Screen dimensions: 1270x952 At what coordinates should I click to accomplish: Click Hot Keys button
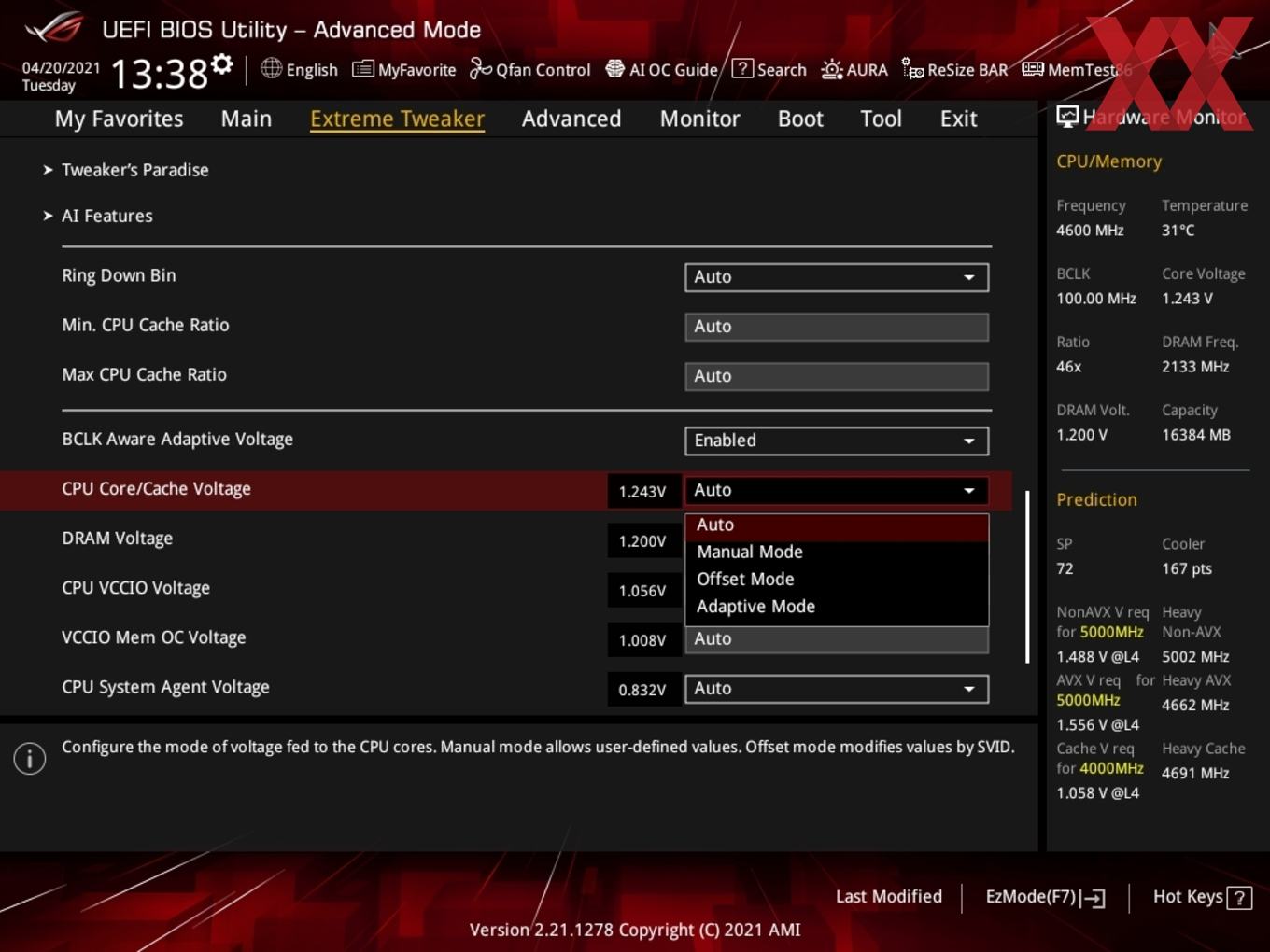click(1202, 897)
